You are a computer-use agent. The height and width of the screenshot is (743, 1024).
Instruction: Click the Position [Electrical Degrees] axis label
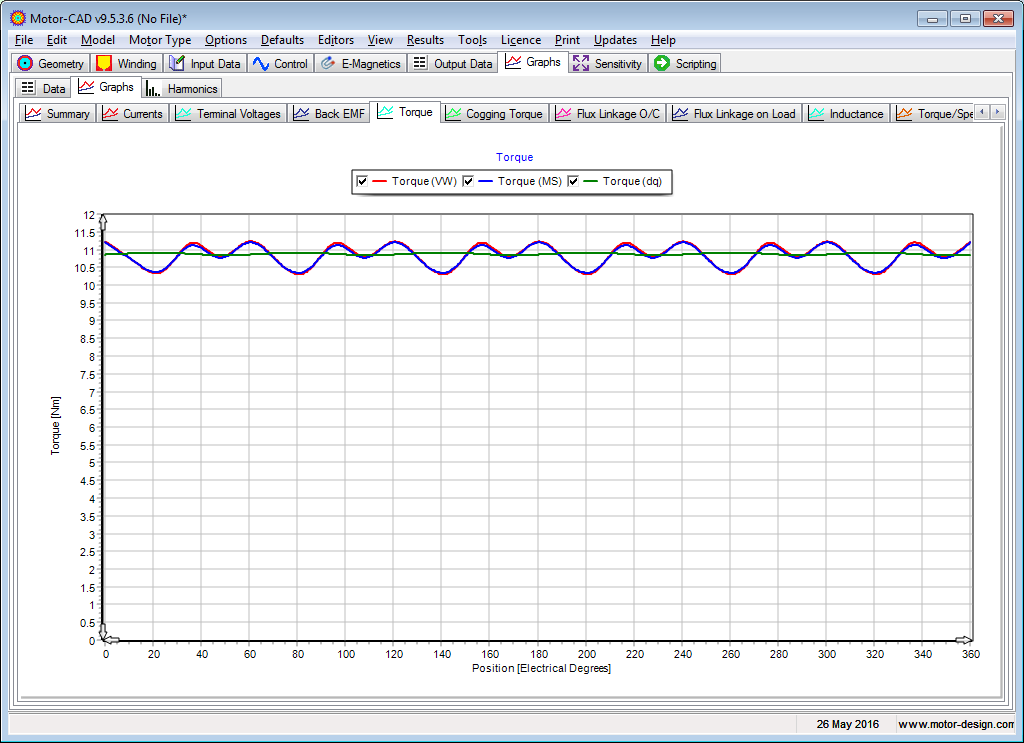coord(541,668)
